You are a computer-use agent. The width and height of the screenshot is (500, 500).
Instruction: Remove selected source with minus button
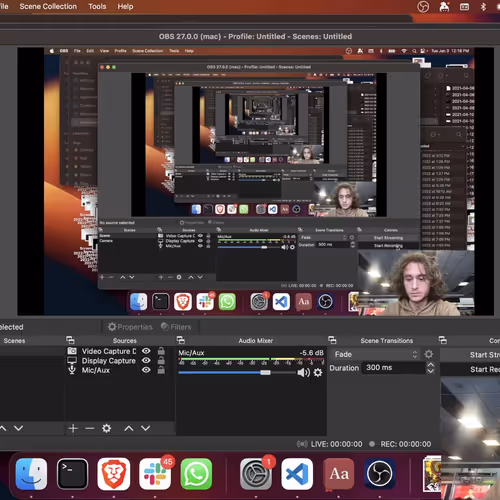[89, 428]
